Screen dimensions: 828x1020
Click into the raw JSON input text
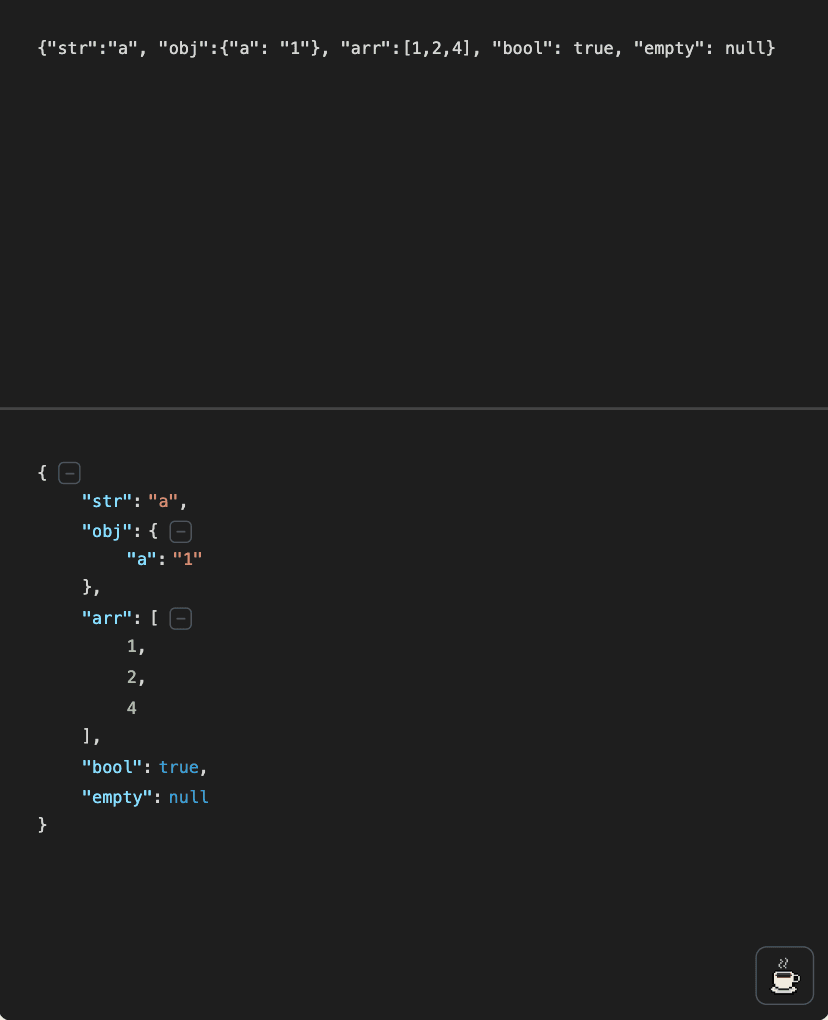pos(405,48)
